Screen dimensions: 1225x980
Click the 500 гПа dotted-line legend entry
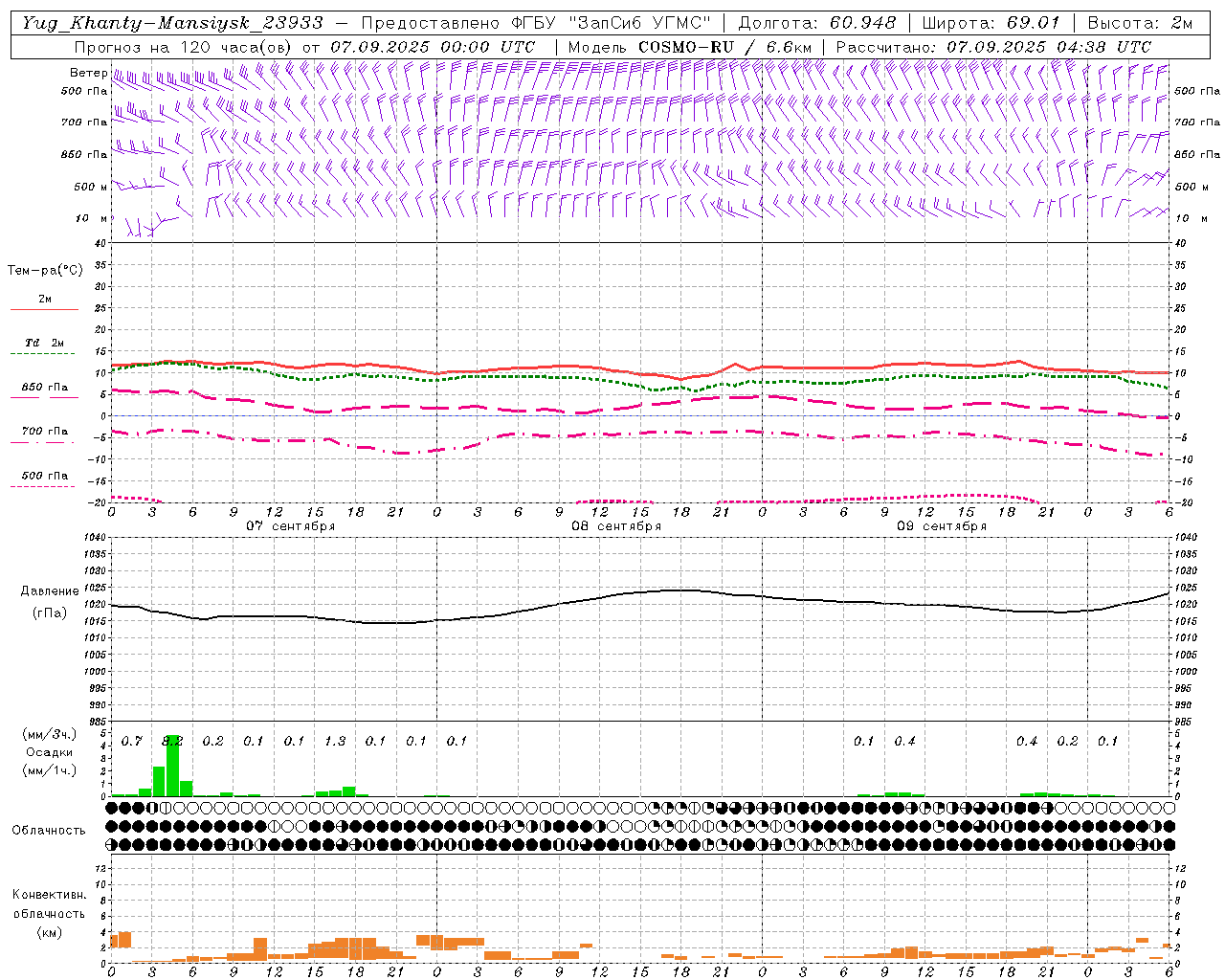tap(45, 475)
